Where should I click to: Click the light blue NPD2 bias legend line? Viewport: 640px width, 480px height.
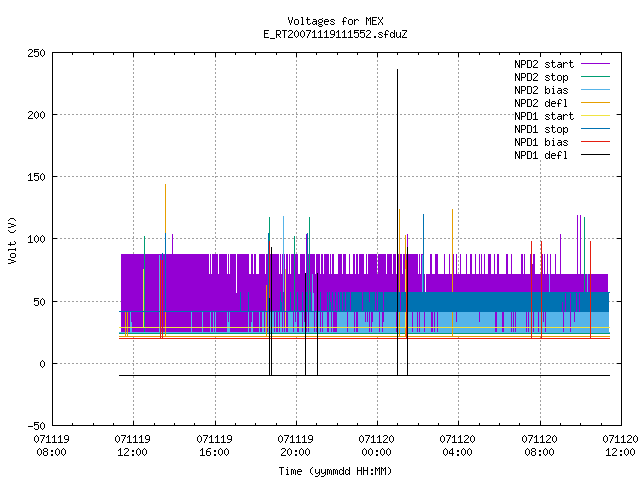pyautogui.click(x=595, y=90)
